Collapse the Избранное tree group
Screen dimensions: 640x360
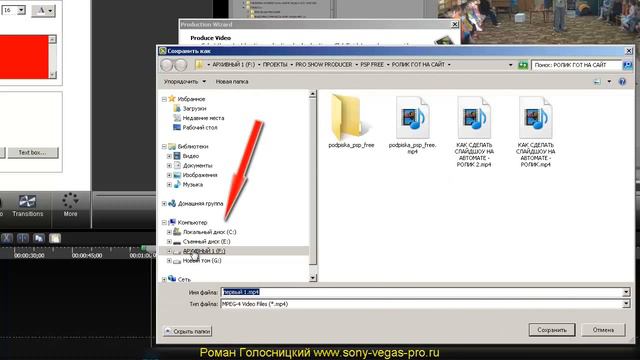point(164,99)
